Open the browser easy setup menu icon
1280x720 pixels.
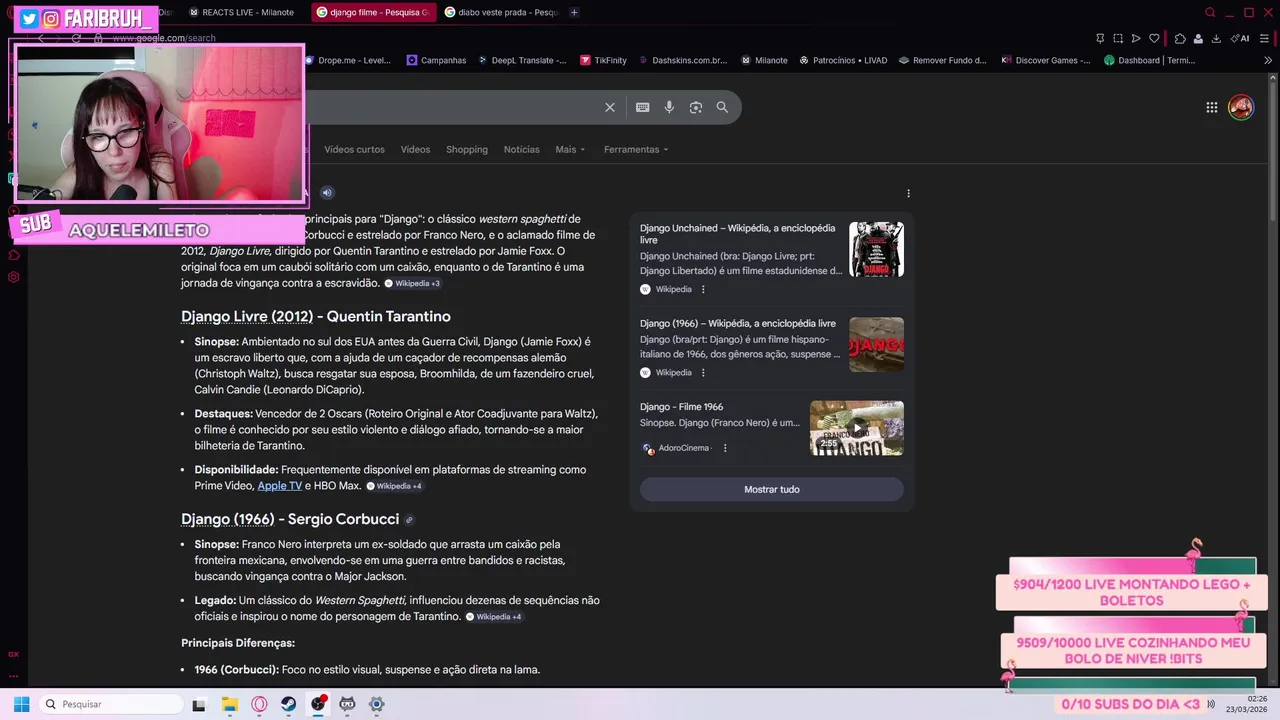coord(1265,38)
